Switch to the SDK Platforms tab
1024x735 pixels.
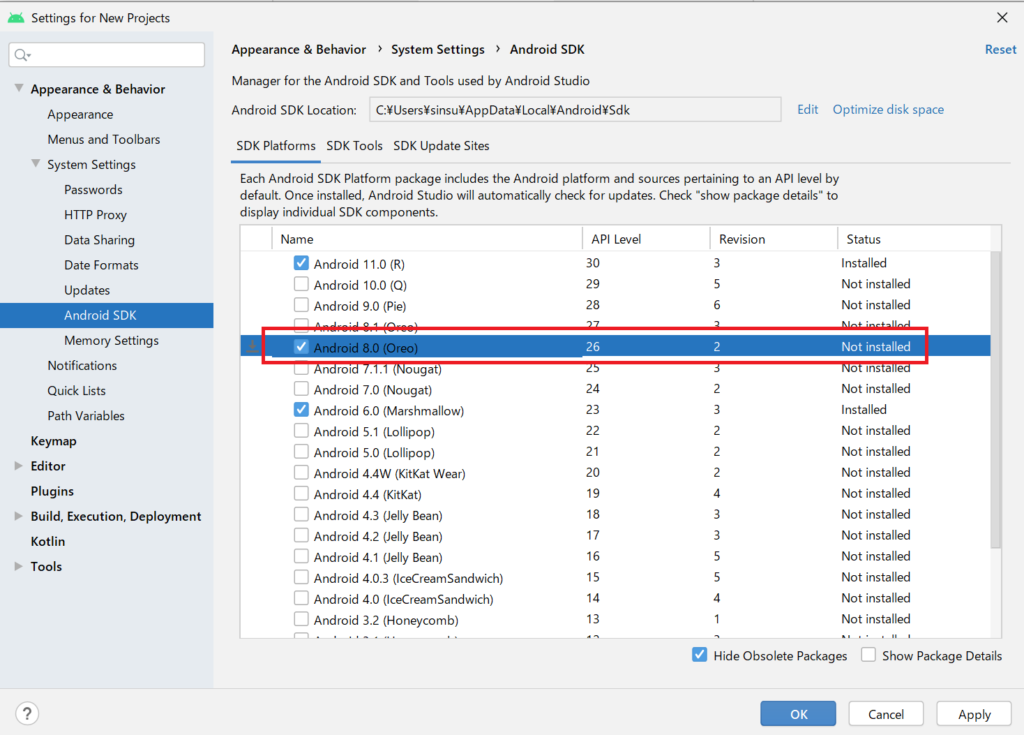[276, 146]
